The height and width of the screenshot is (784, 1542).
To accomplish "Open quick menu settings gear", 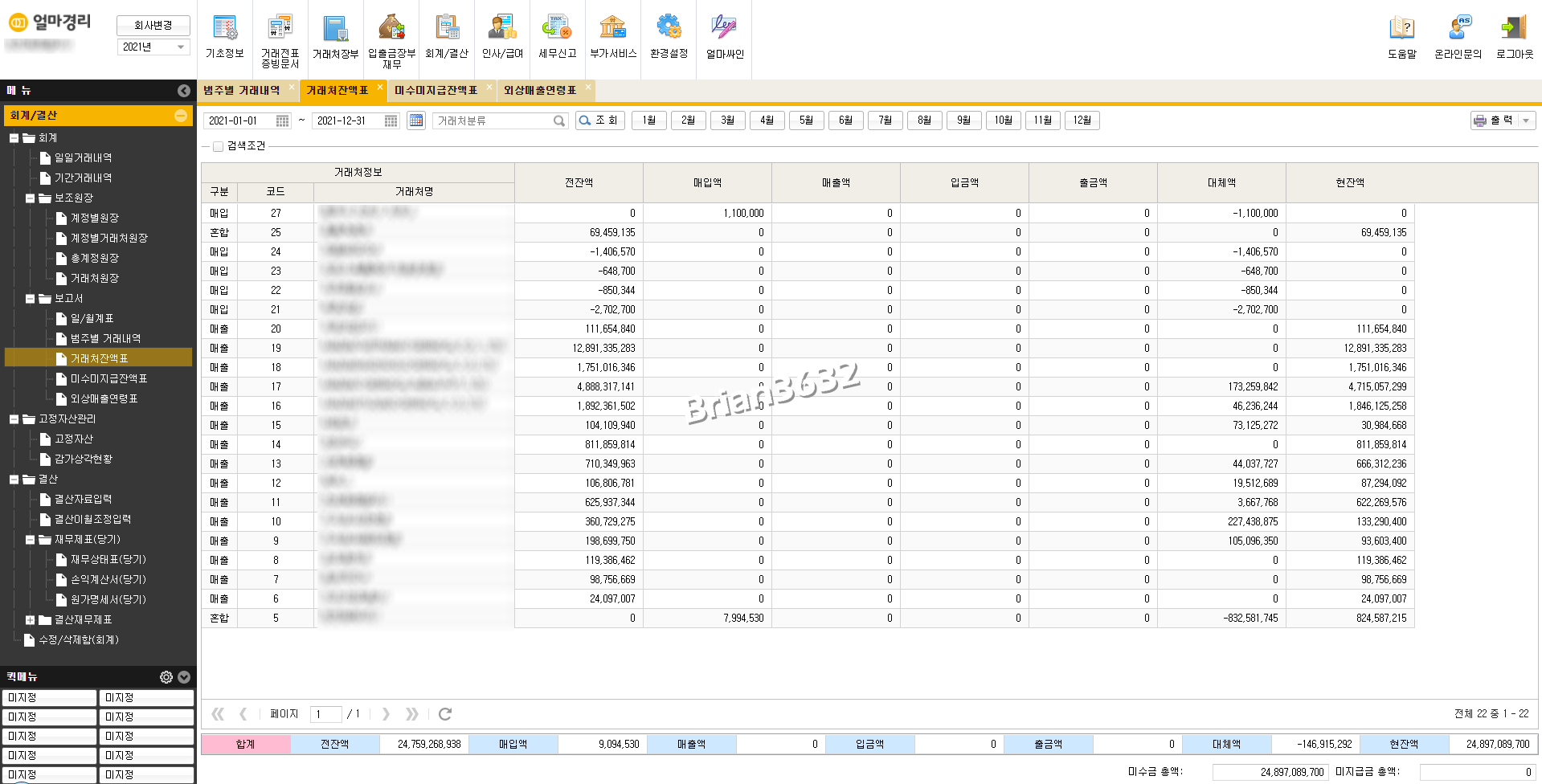I will click(x=166, y=677).
